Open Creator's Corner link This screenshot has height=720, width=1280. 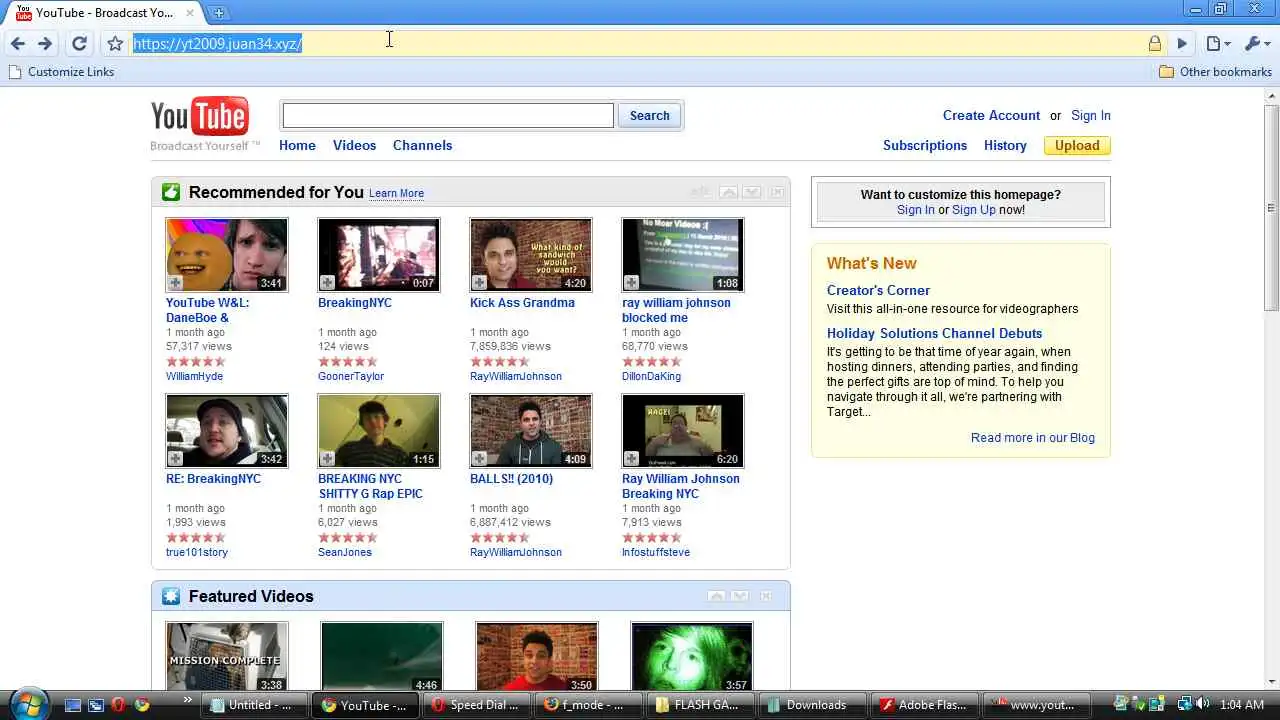[x=878, y=290]
